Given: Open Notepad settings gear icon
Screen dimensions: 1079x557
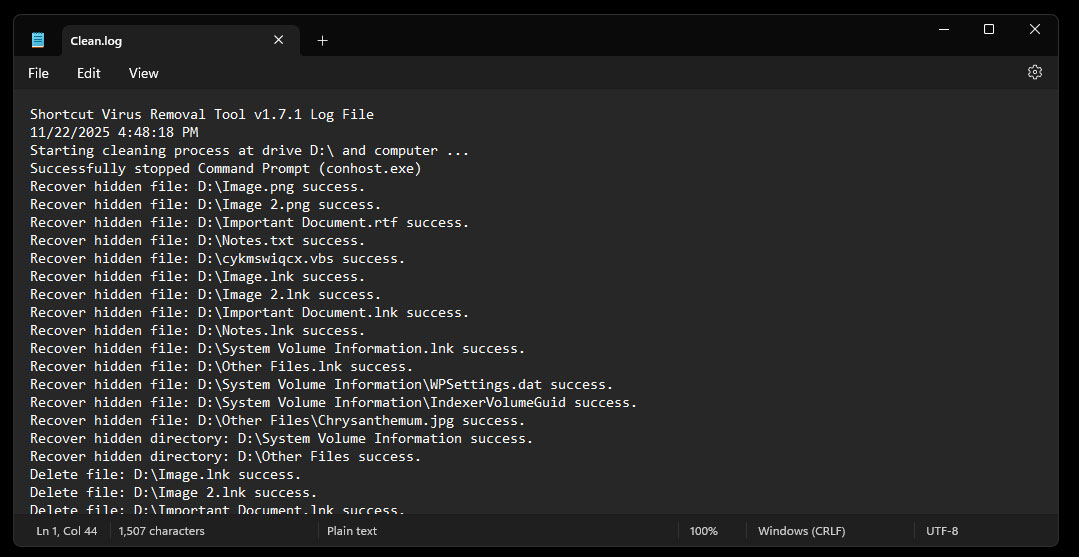Looking at the screenshot, I should [x=1034, y=72].
